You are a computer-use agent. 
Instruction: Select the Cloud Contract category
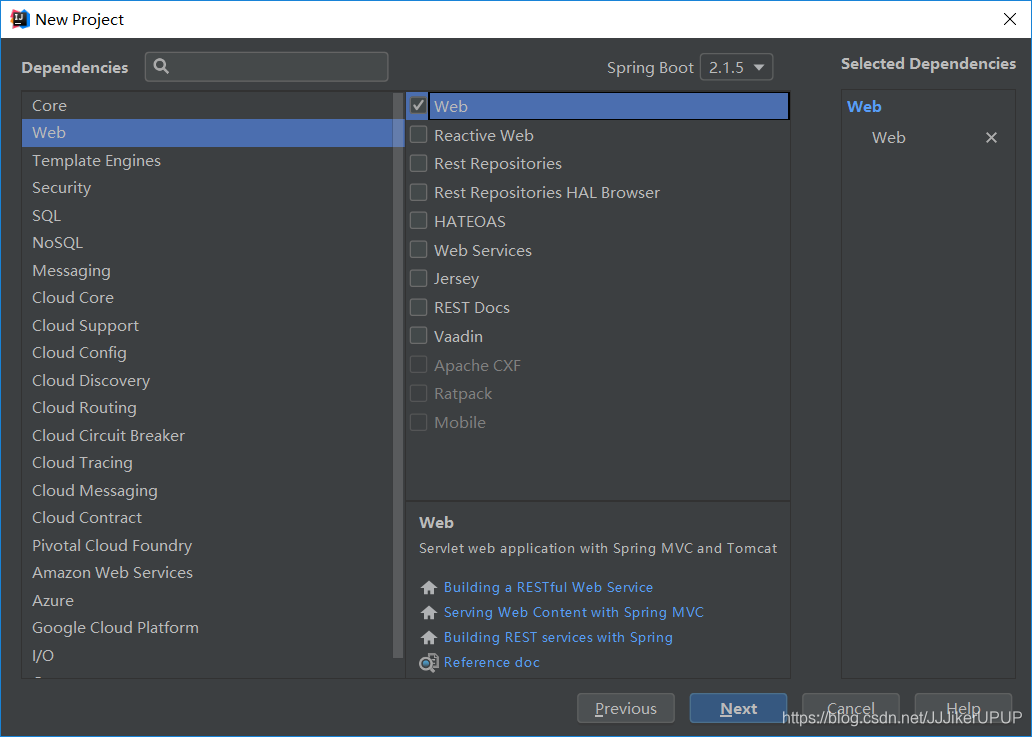[207, 518]
